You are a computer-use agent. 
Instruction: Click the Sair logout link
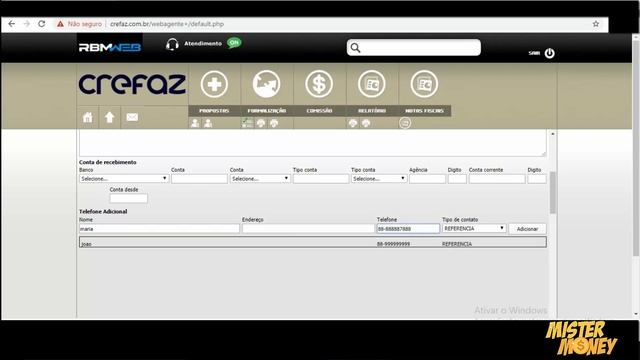534,53
